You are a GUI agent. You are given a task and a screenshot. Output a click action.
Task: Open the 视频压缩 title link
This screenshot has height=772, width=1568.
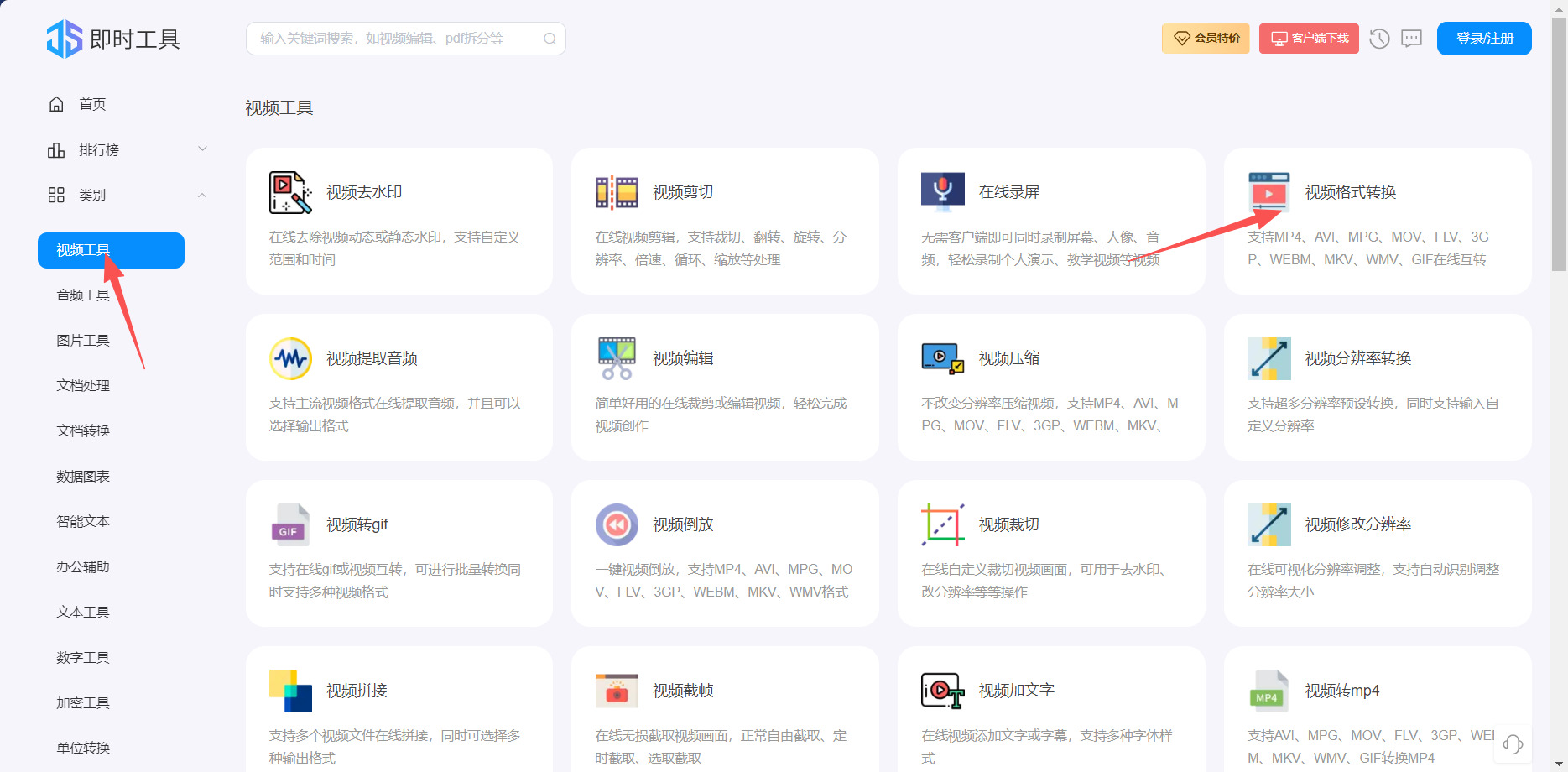(1009, 358)
